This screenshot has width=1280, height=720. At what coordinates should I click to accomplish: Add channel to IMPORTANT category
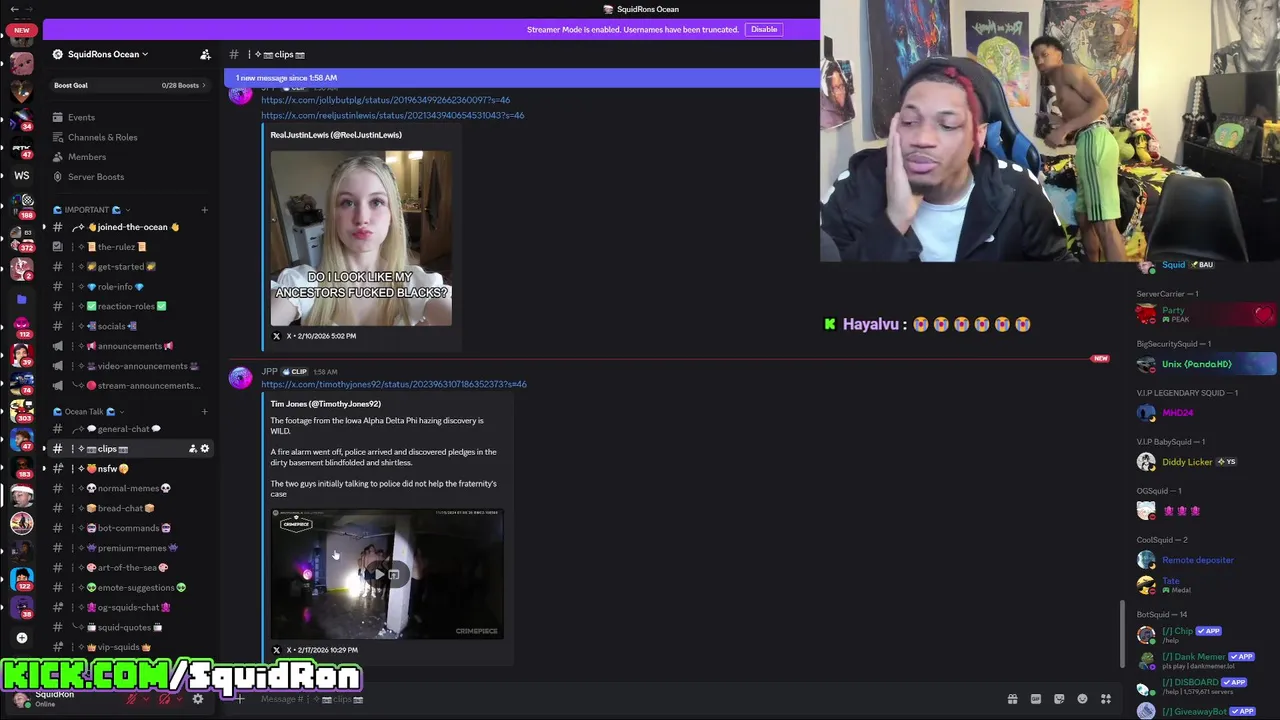point(204,210)
